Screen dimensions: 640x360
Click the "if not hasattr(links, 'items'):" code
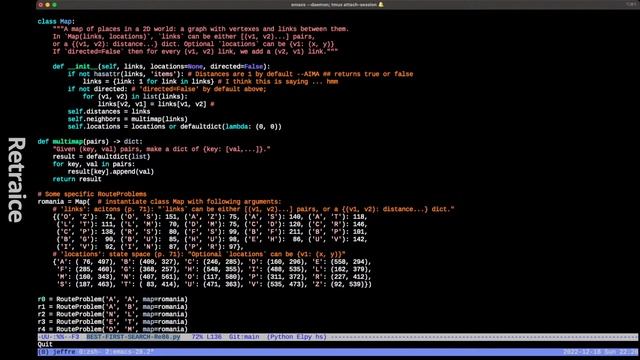pyautogui.click(x=126, y=74)
